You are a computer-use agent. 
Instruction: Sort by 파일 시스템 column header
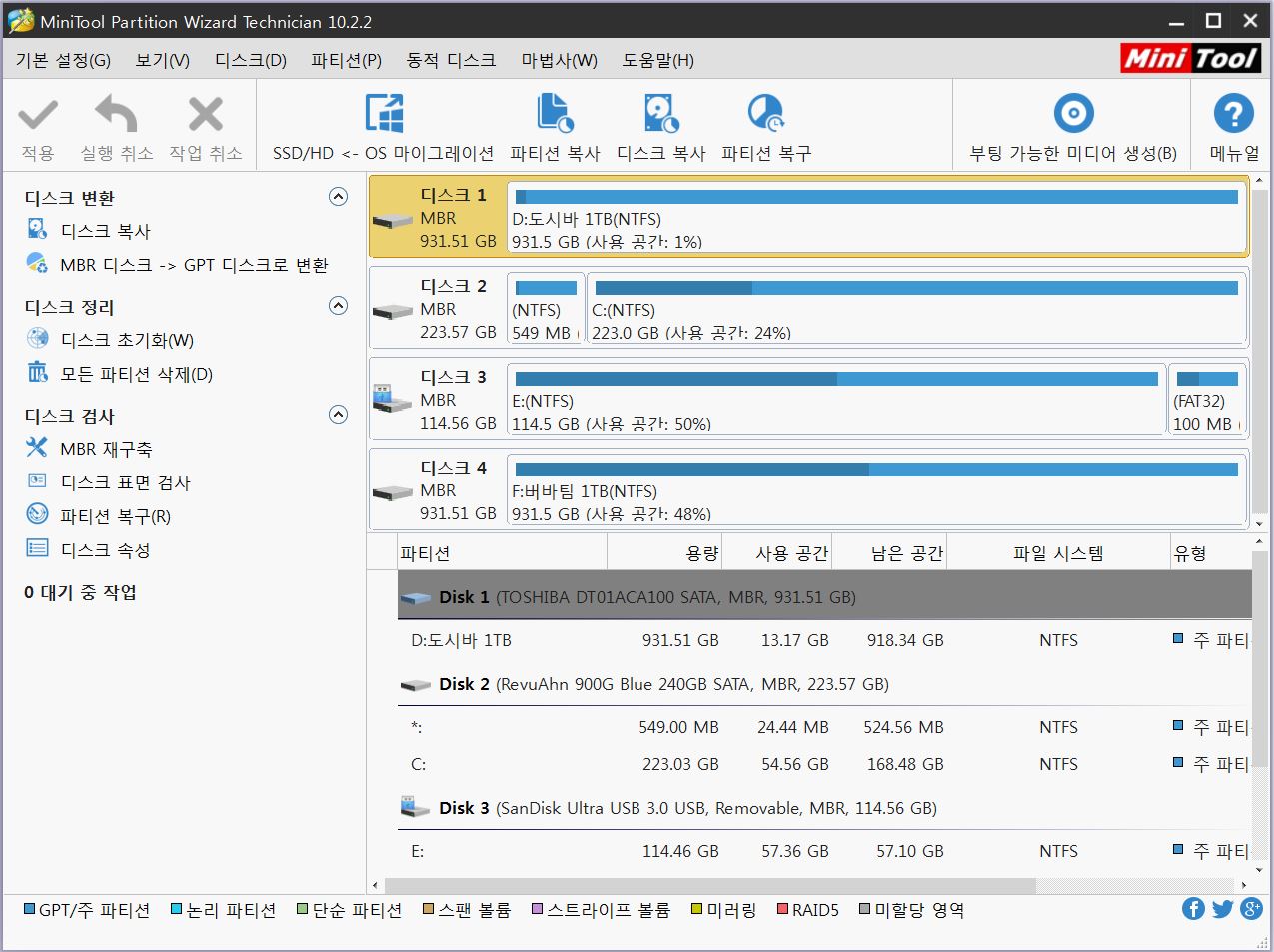pyautogui.click(x=1058, y=552)
